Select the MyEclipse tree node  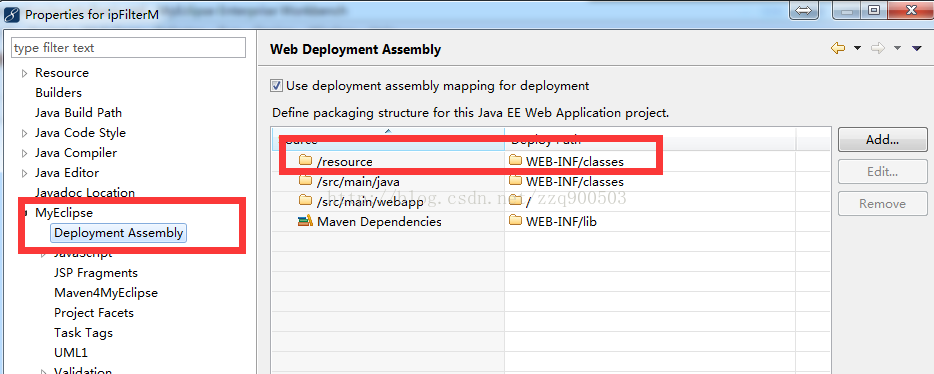pyautogui.click(x=64, y=212)
